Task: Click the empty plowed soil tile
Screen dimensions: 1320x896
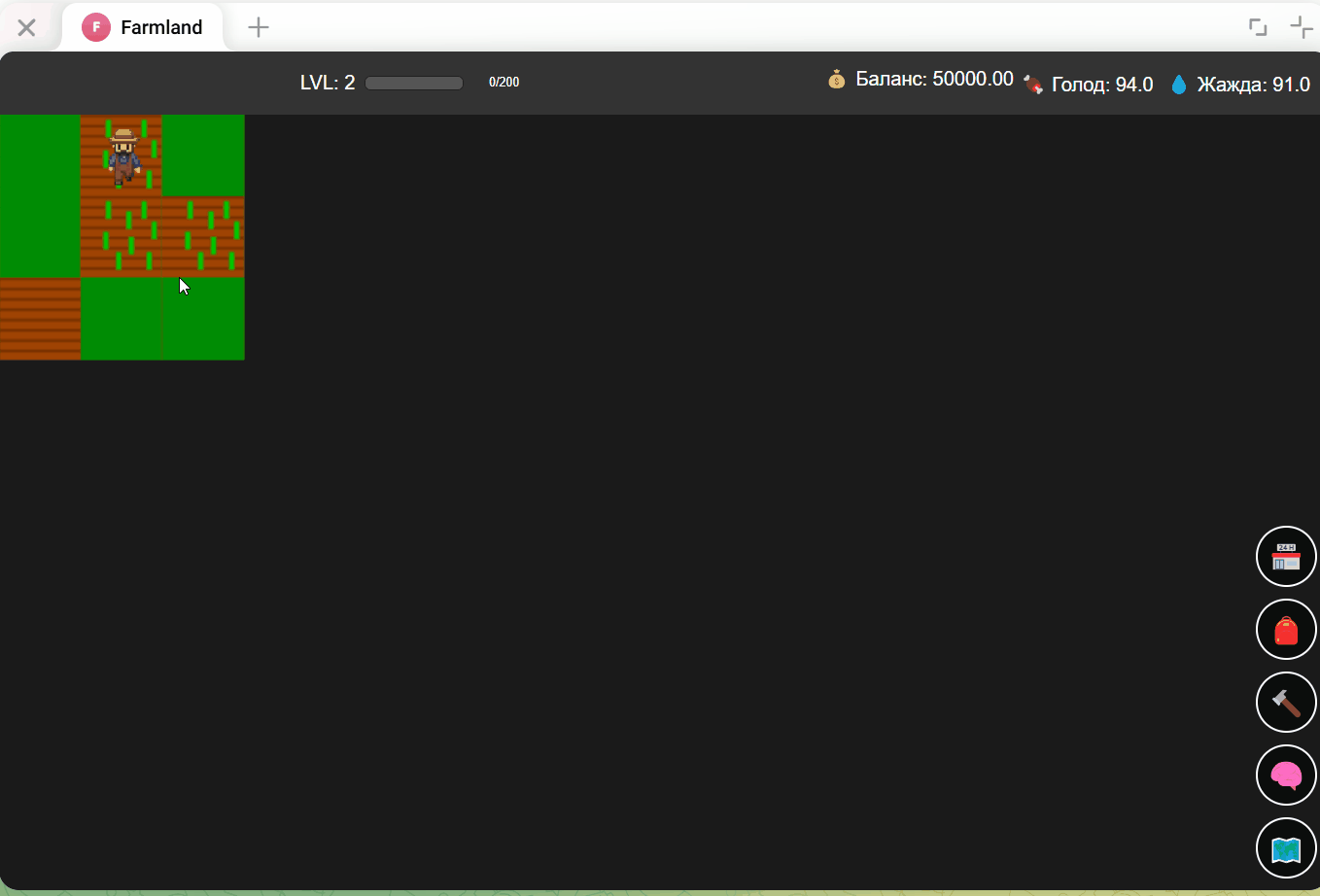Action: click(x=40, y=319)
